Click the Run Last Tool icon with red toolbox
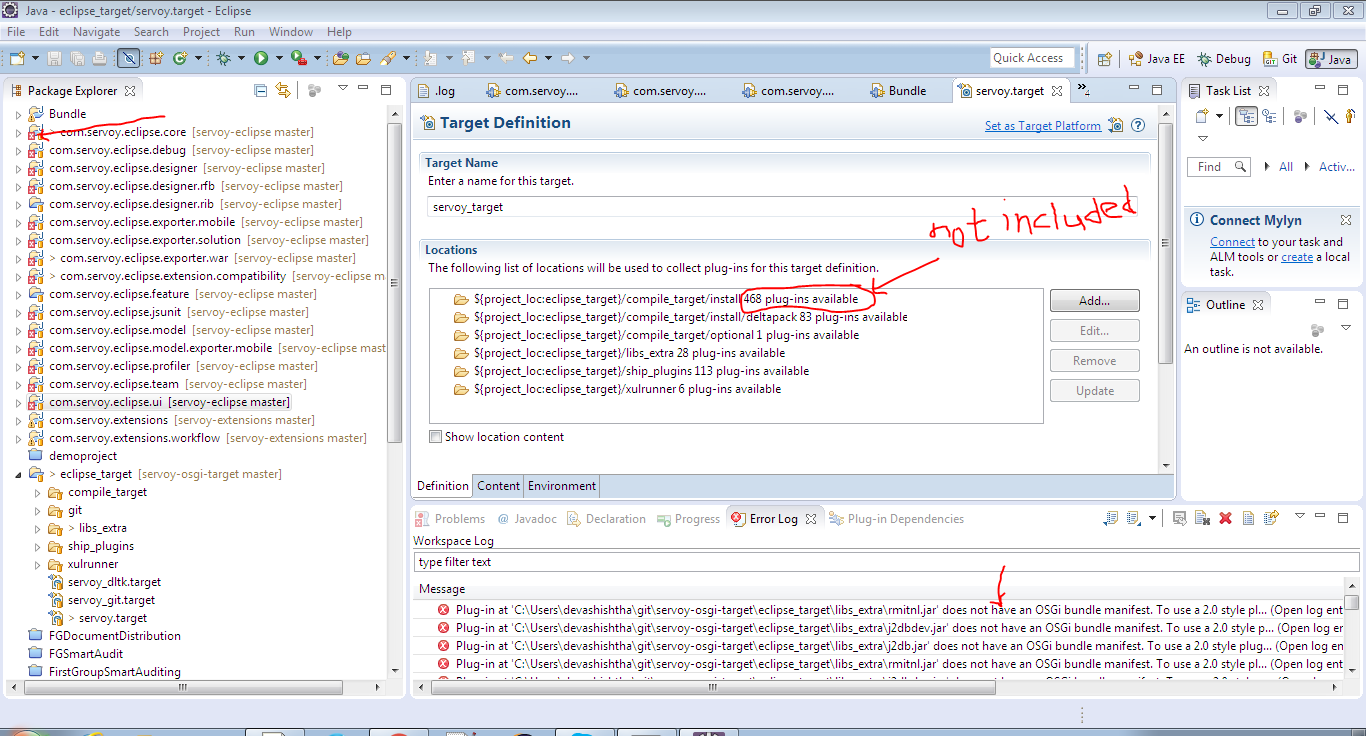The image size is (1366, 736). pyautogui.click(x=298, y=58)
